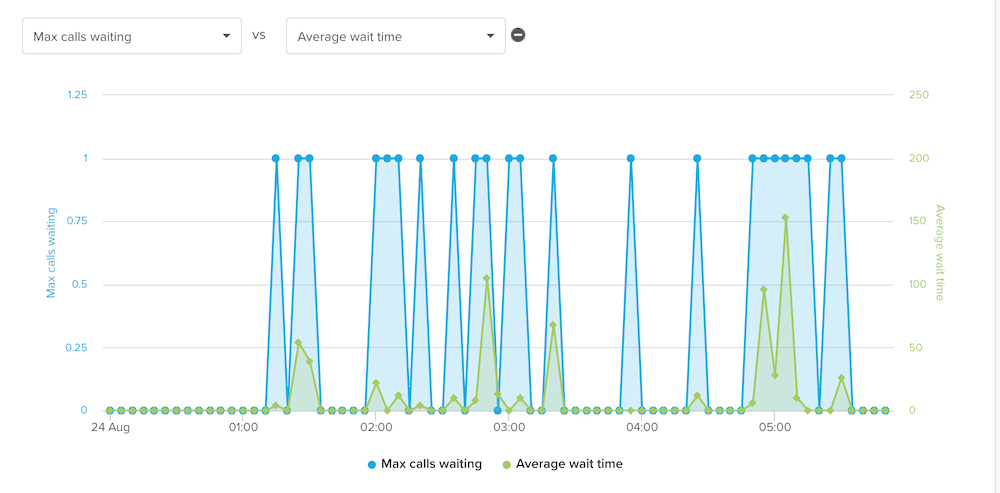Viewport: 1000px width, 493px height.
Task: Click the 02:00 x-axis label
Action: pos(376,427)
